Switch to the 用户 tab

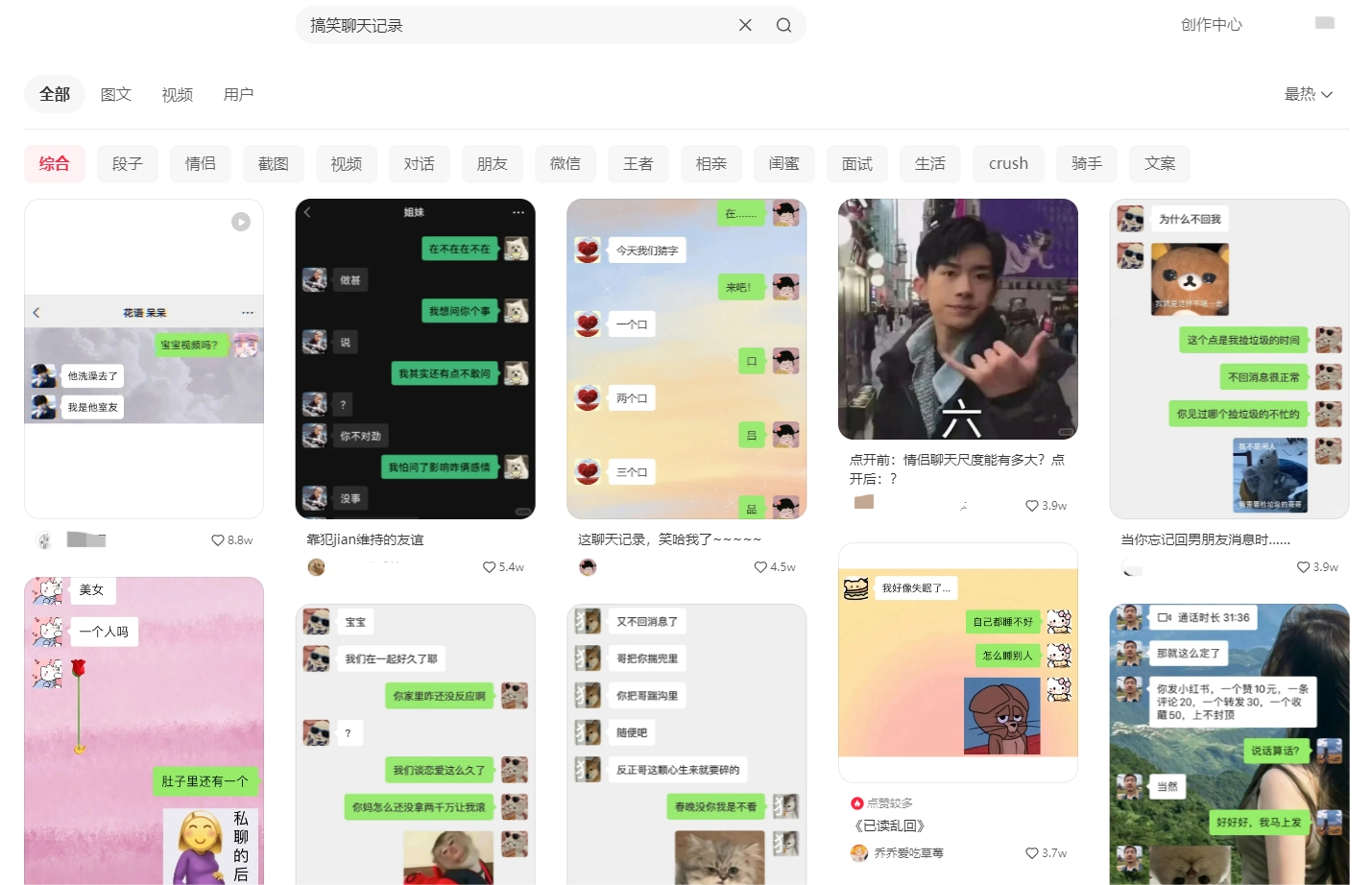click(x=238, y=94)
